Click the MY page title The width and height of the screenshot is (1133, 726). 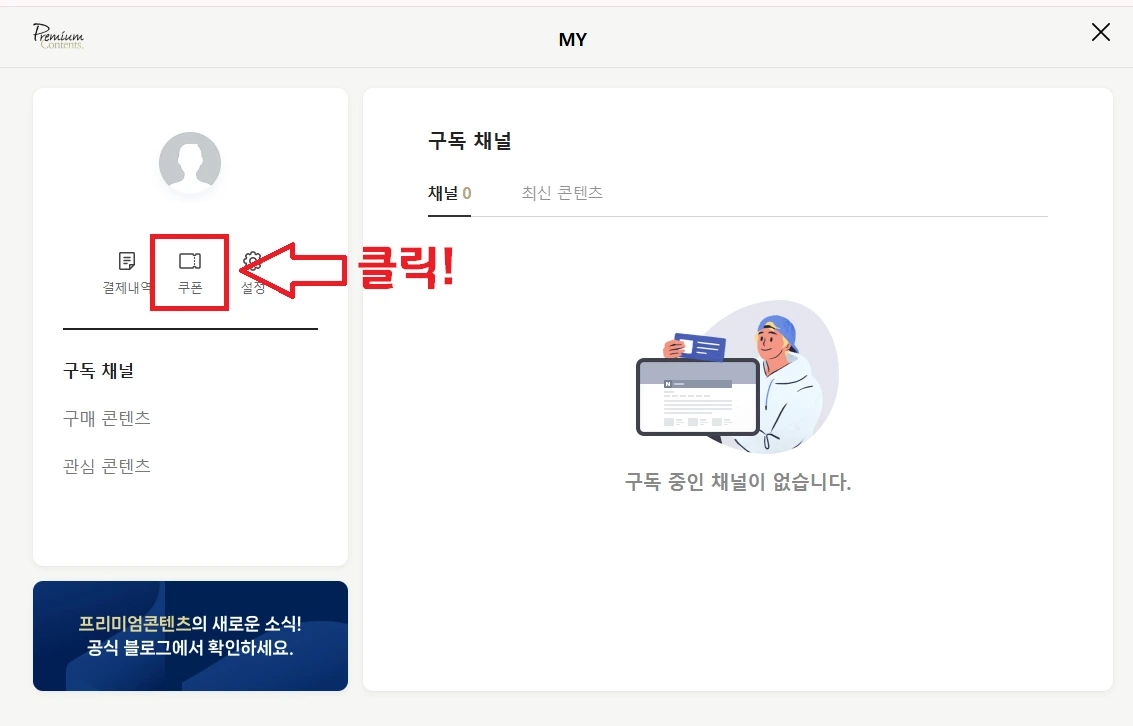click(573, 39)
